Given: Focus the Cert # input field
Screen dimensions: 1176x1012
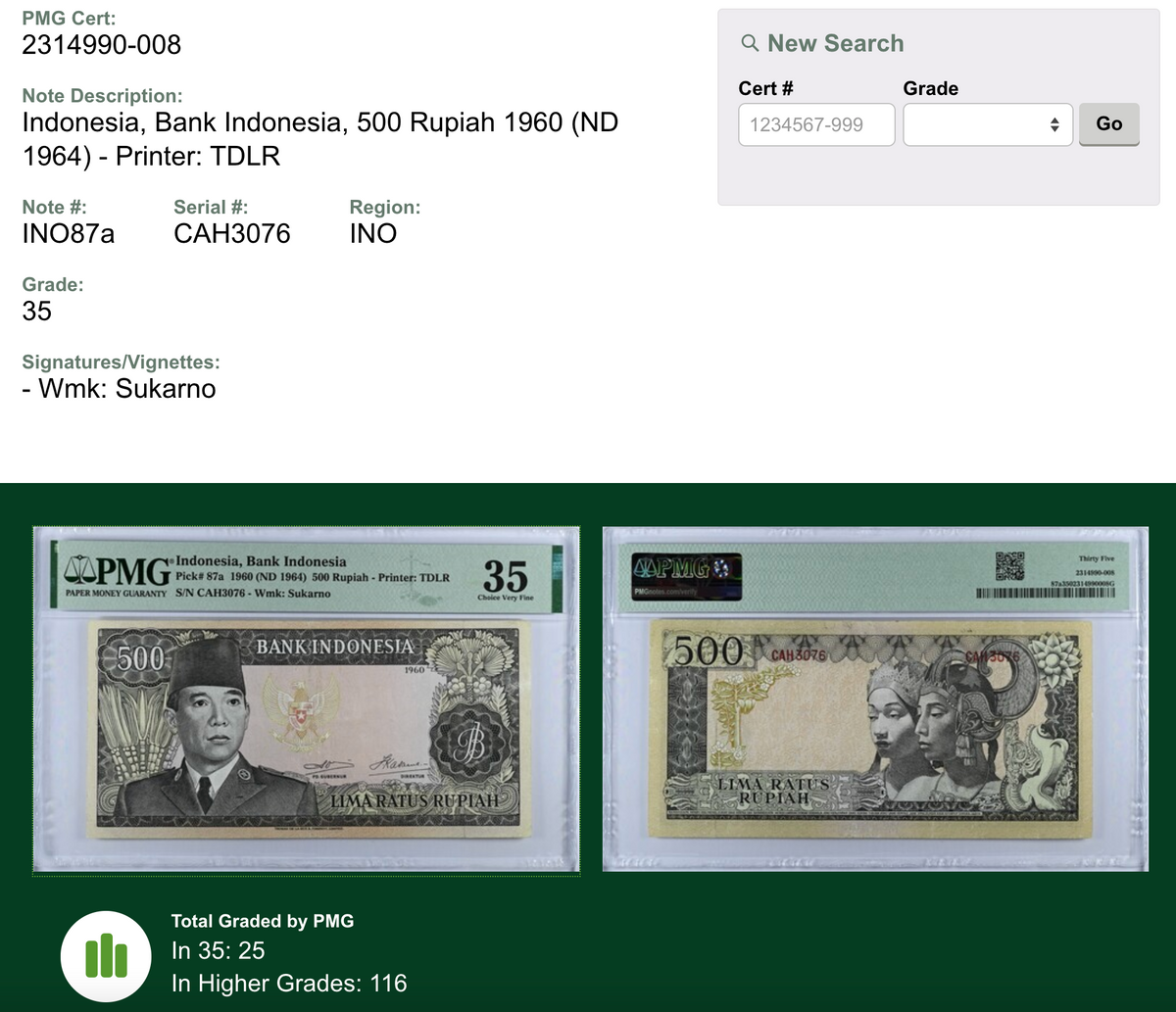Looking at the screenshot, I should click(x=816, y=124).
